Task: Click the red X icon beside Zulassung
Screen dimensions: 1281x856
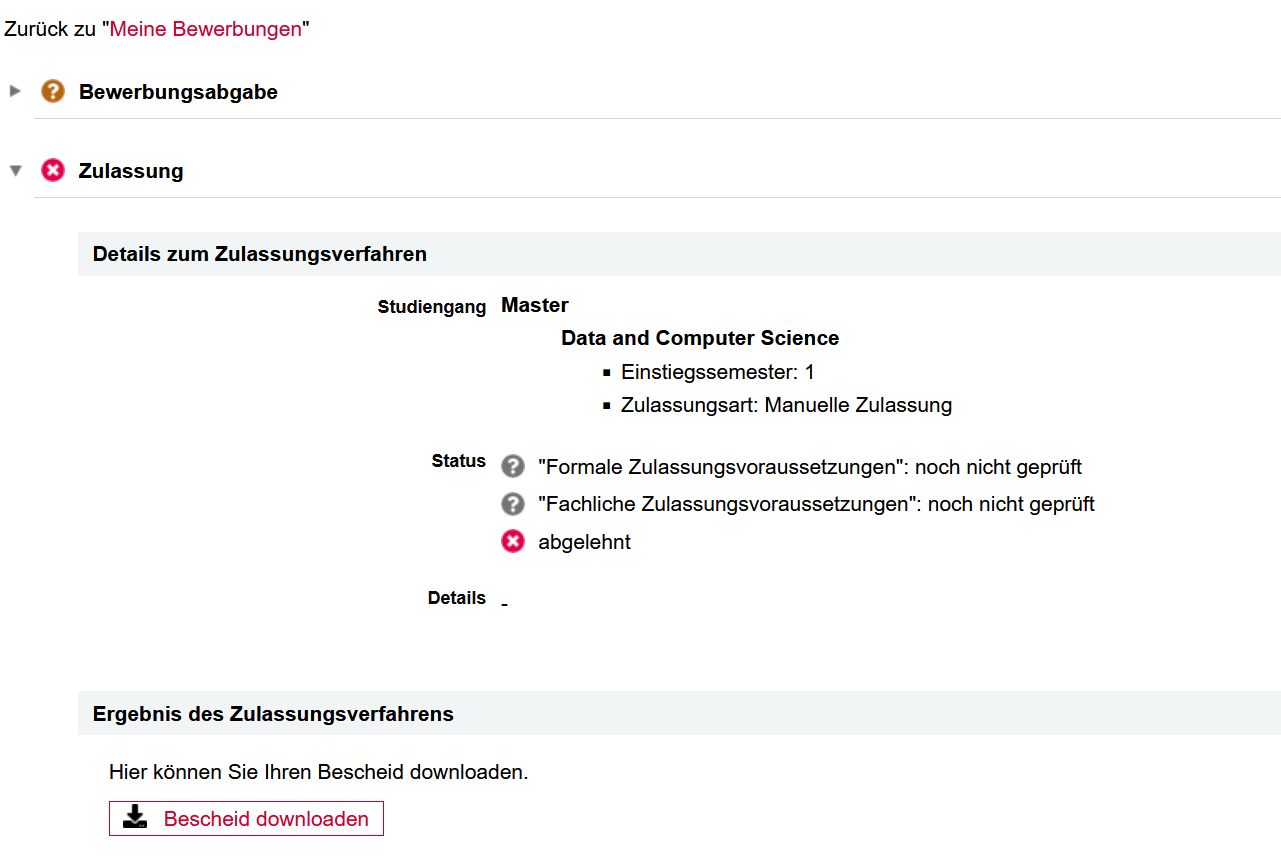Action: 52,171
